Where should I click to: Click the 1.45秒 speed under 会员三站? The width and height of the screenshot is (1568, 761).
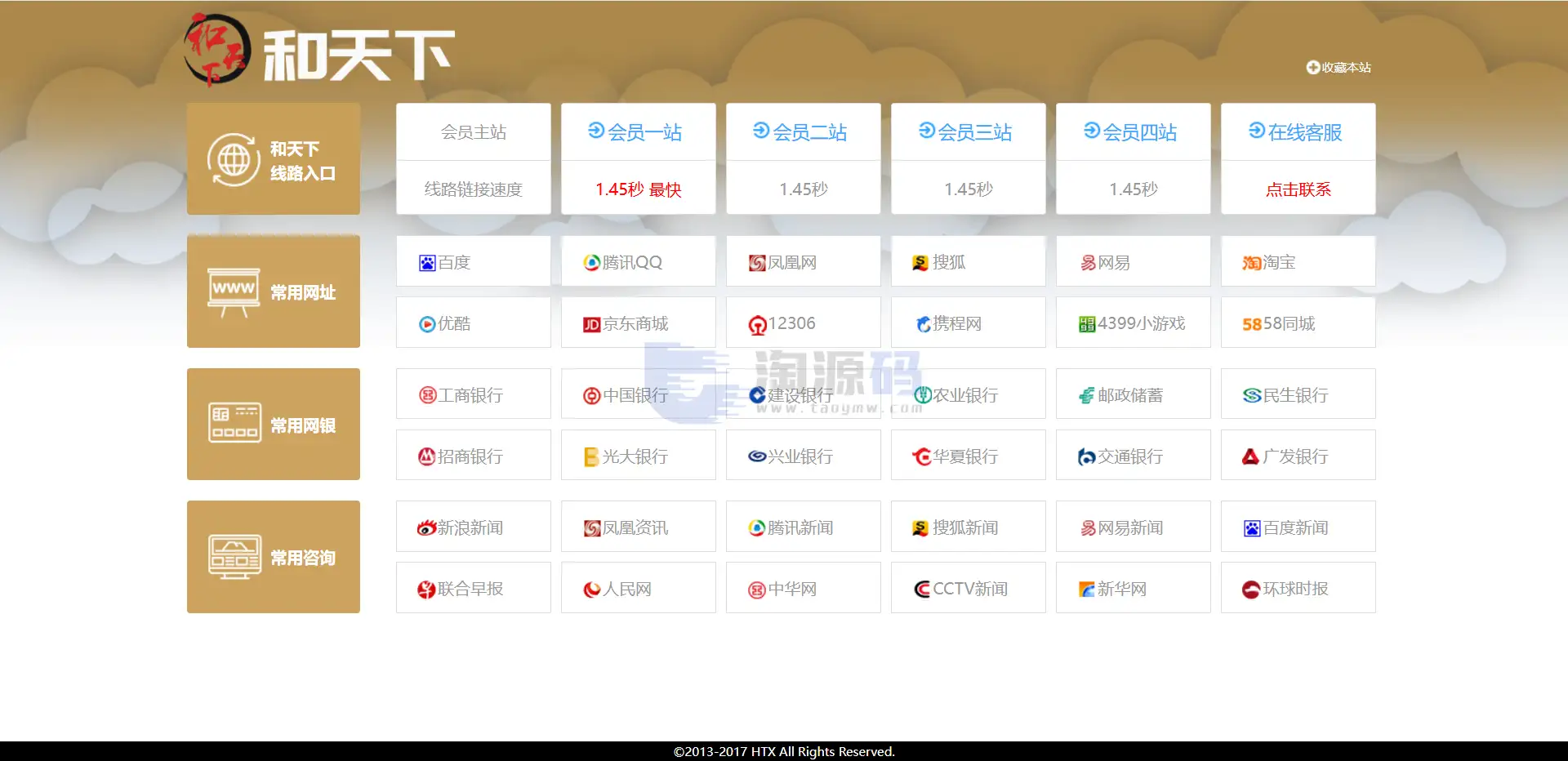pyautogui.click(x=968, y=189)
